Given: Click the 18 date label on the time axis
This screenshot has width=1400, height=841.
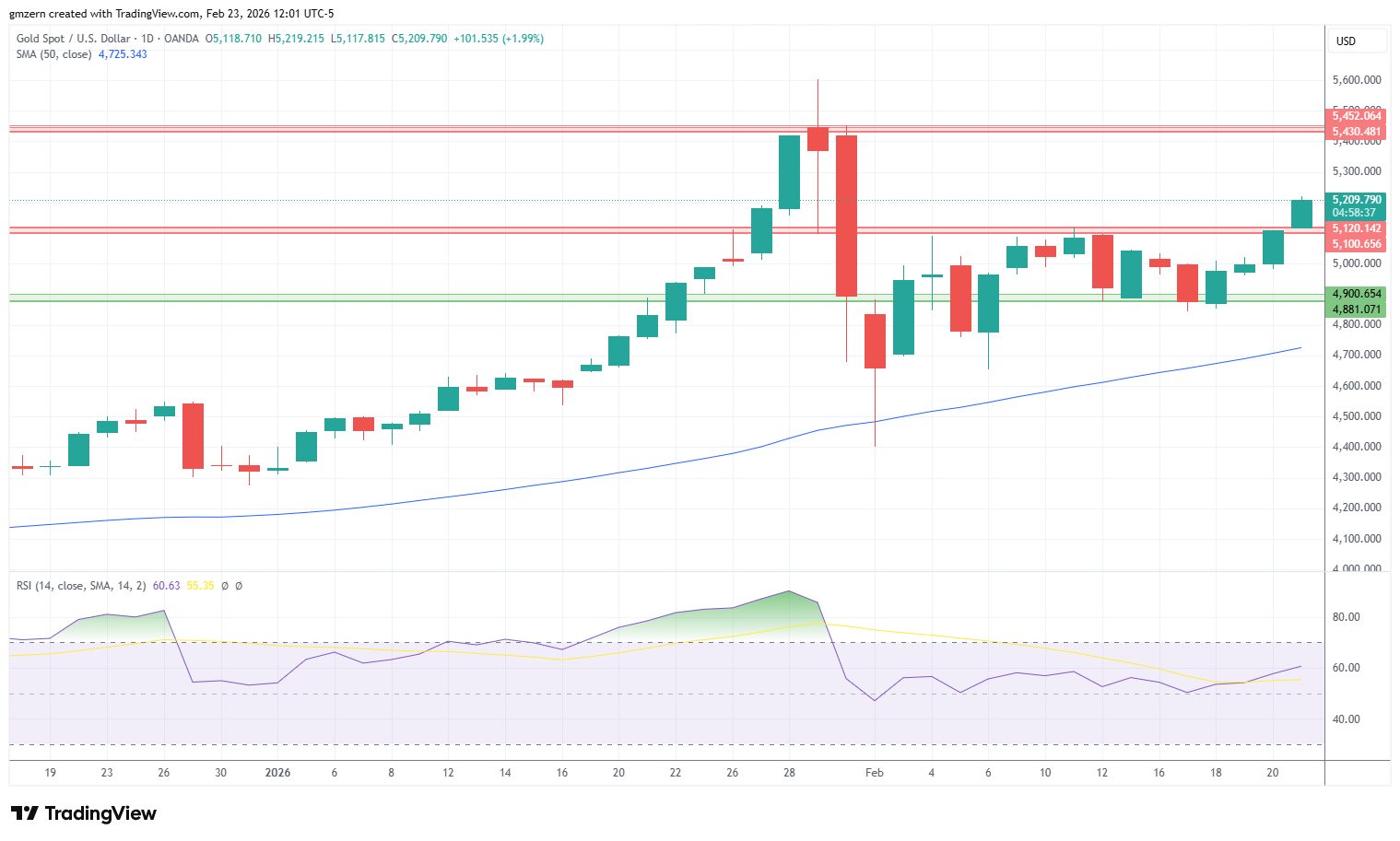Looking at the screenshot, I should 1217,773.
